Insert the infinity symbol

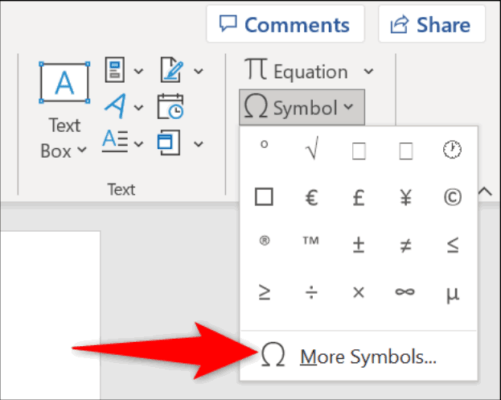405,292
